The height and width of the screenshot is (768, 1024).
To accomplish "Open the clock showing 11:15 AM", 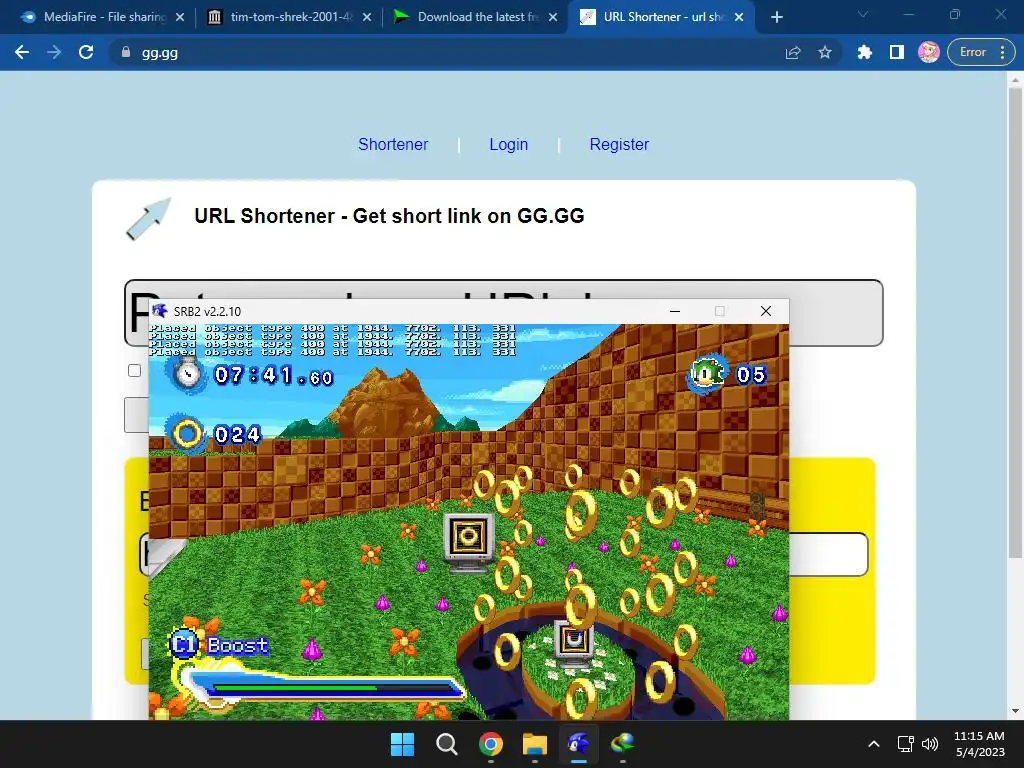I will (979, 744).
